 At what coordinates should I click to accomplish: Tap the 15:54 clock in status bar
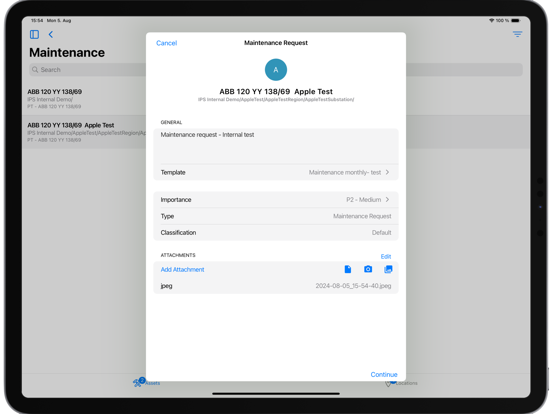[x=37, y=21]
